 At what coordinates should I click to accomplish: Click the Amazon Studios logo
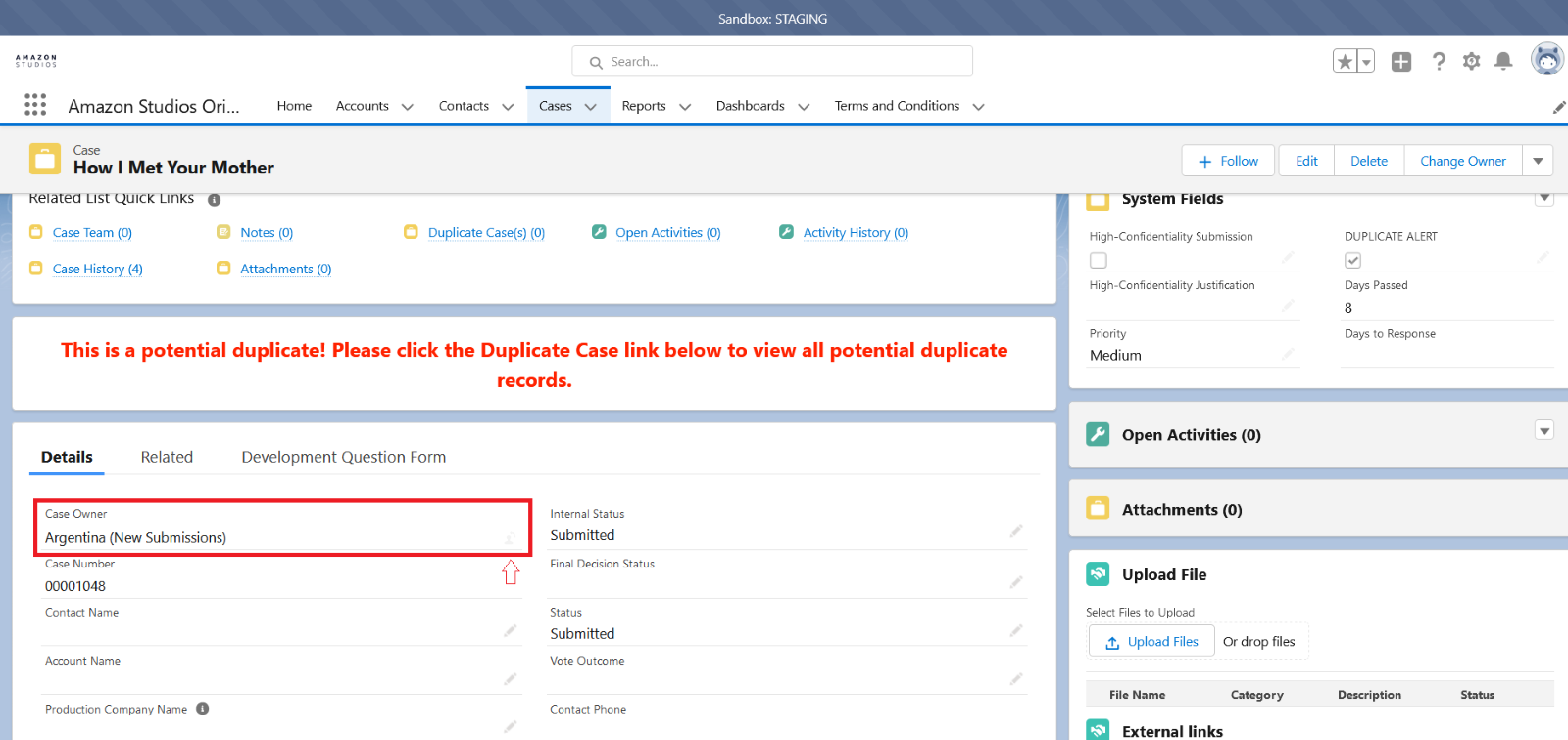click(x=36, y=61)
